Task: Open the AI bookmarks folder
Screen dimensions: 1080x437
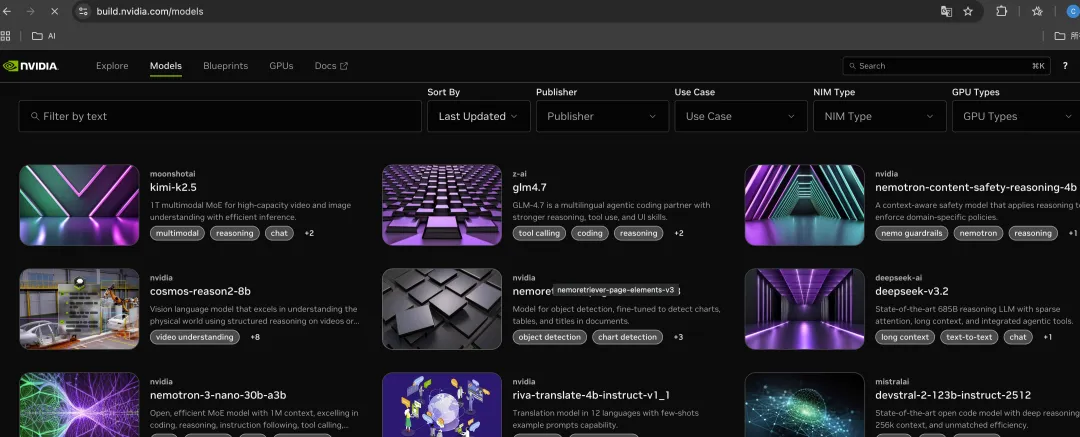Action: point(43,36)
